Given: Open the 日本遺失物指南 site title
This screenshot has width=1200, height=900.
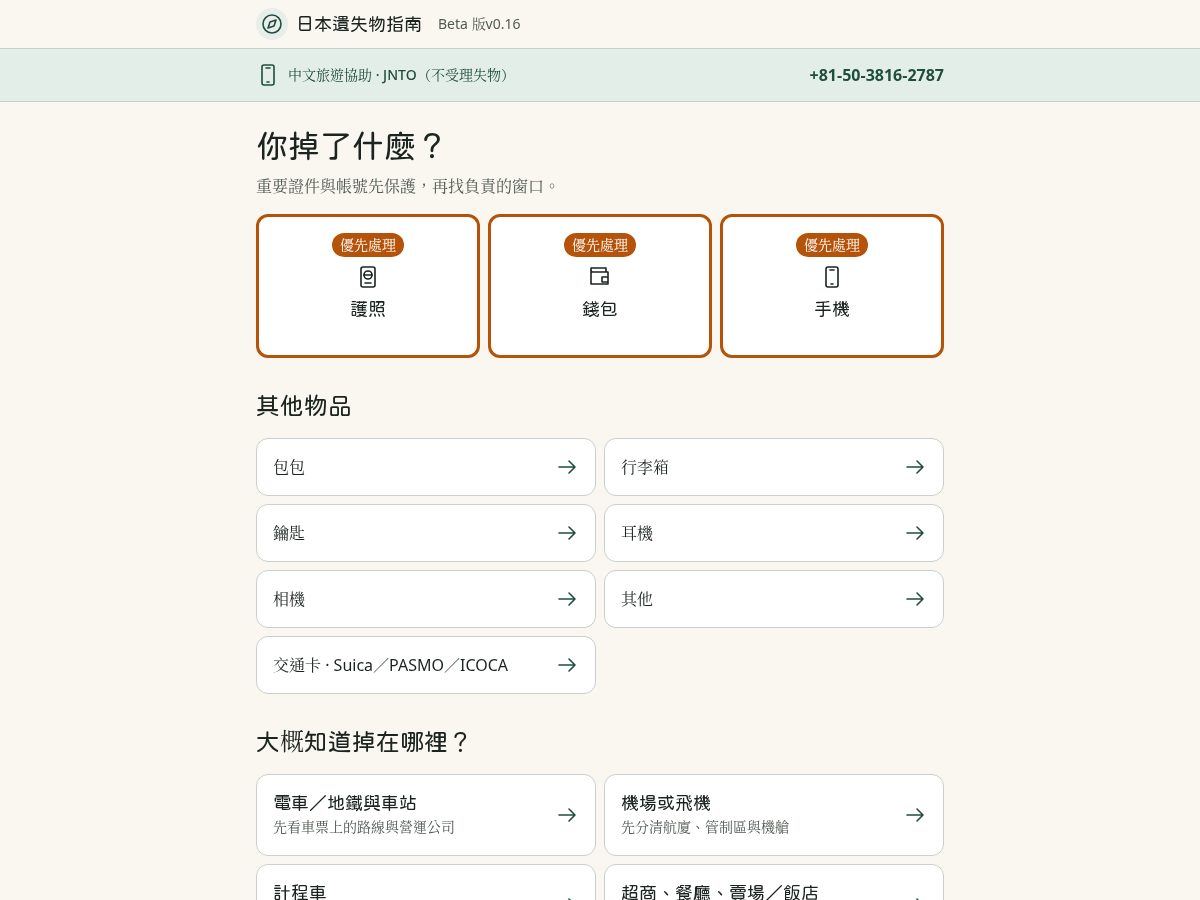Looking at the screenshot, I should [360, 24].
